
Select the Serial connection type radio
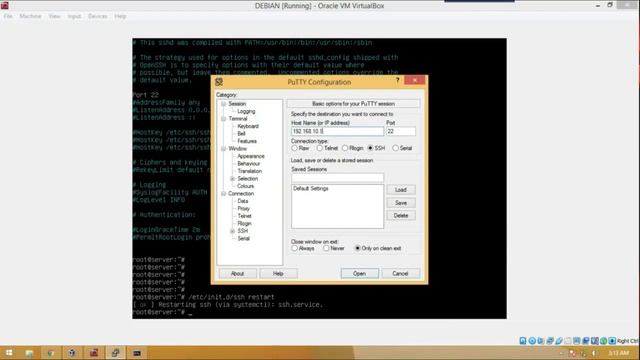coord(395,148)
